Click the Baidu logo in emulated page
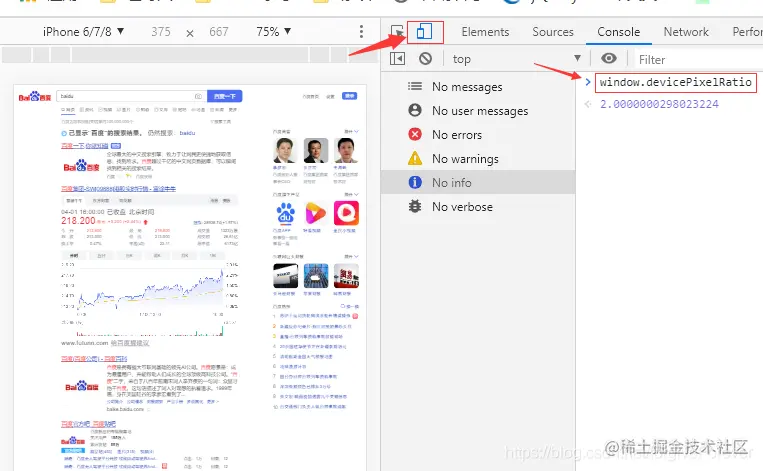The width and height of the screenshot is (763, 471). (35, 96)
